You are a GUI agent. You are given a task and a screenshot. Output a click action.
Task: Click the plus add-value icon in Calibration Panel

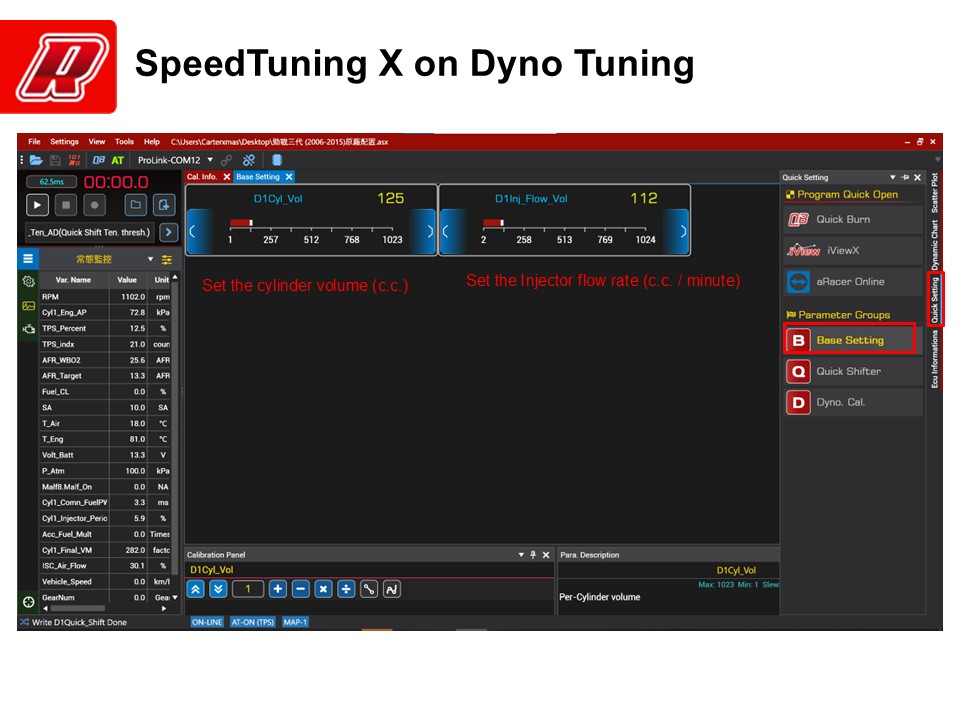pyautogui.click(x=278, y=589)
